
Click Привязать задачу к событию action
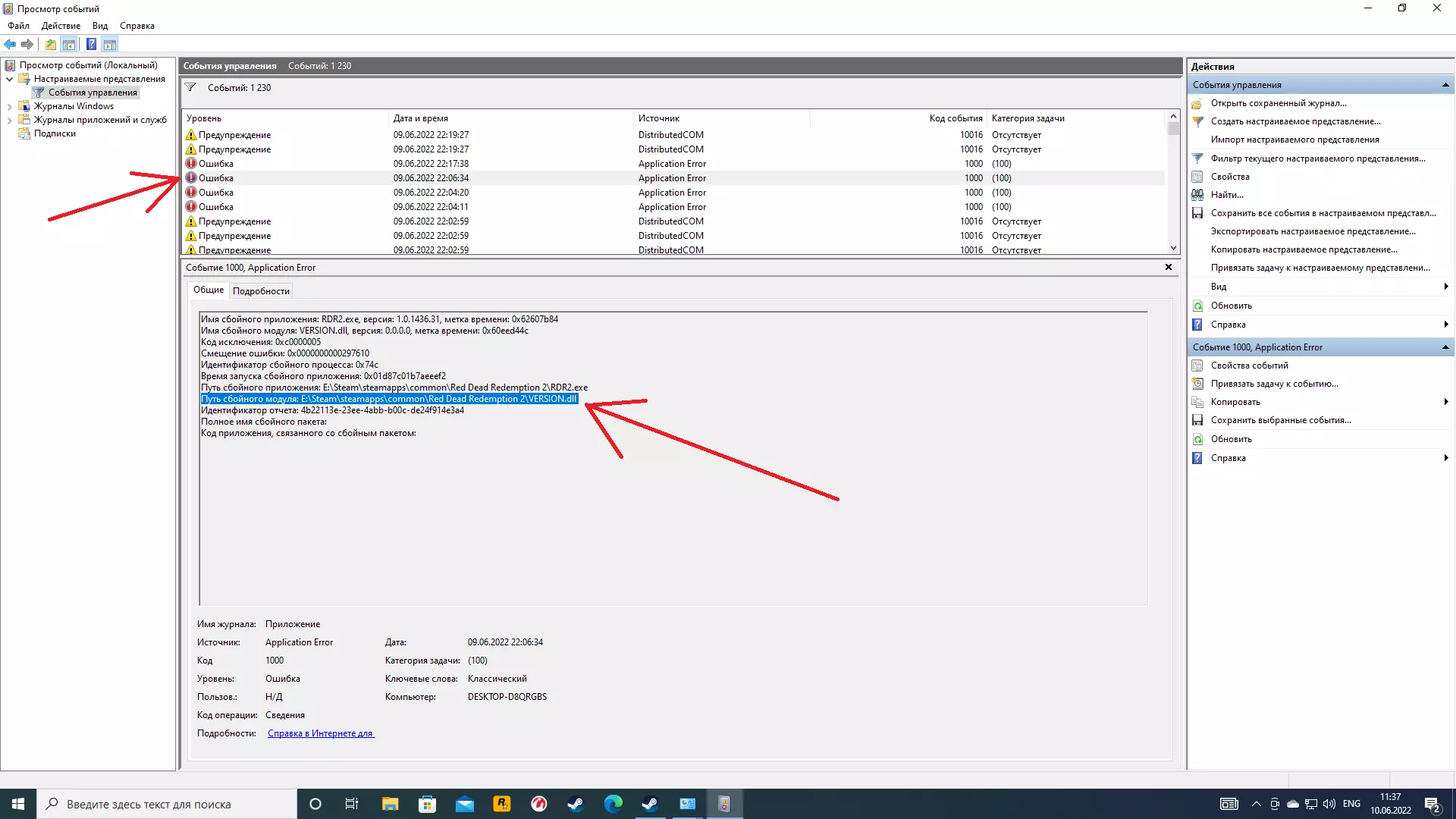pyautogui.click(x=1274, y=384)
